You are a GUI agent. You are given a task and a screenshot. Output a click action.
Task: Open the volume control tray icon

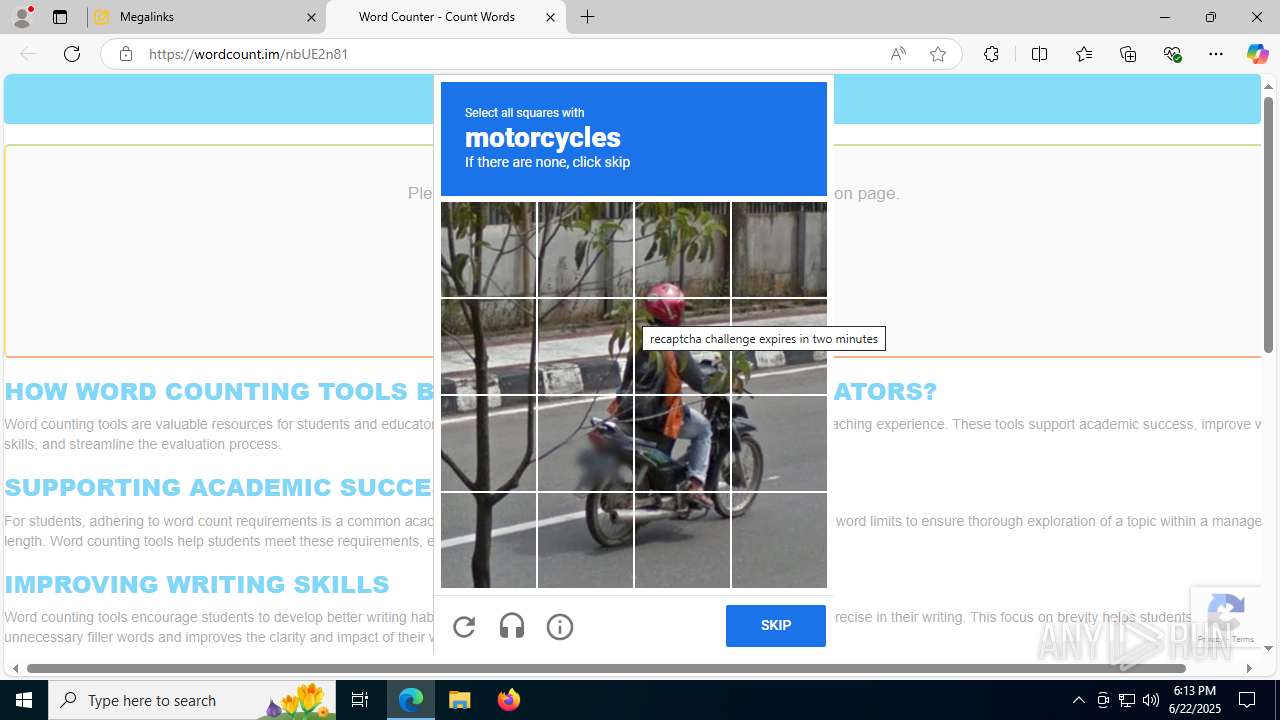click(x=1151, y=700)
